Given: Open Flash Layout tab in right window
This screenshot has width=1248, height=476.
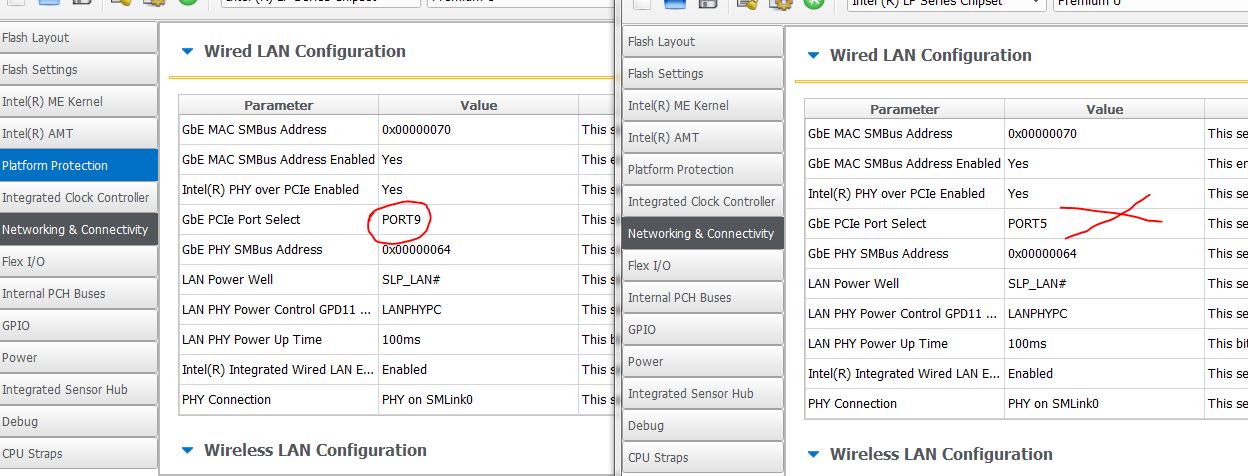Looking at the screenshot, I should click(x=703, y=42).
